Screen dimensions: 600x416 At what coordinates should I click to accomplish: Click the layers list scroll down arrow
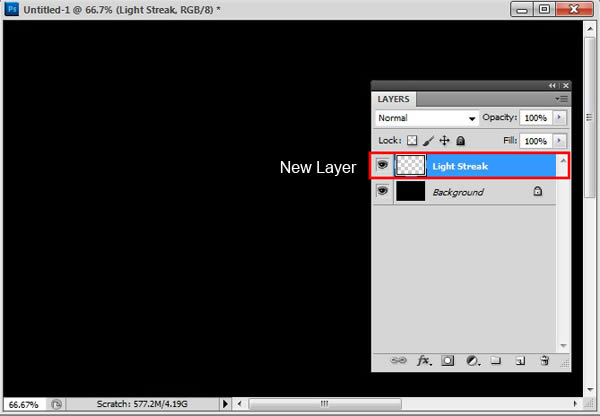(563, 346)
